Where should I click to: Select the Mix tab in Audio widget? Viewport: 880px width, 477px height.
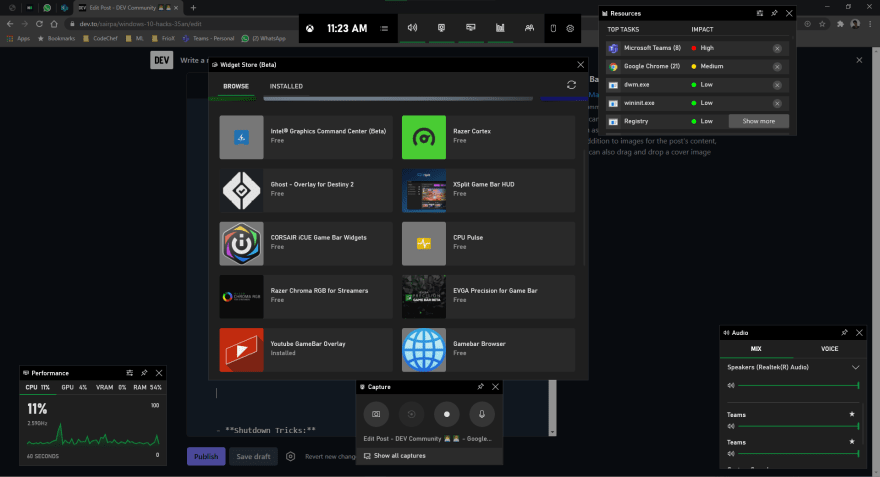click(x=756, y=349)
